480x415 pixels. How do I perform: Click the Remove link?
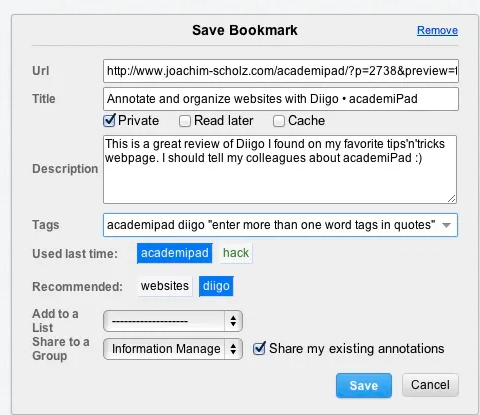[x=437, y=30]
